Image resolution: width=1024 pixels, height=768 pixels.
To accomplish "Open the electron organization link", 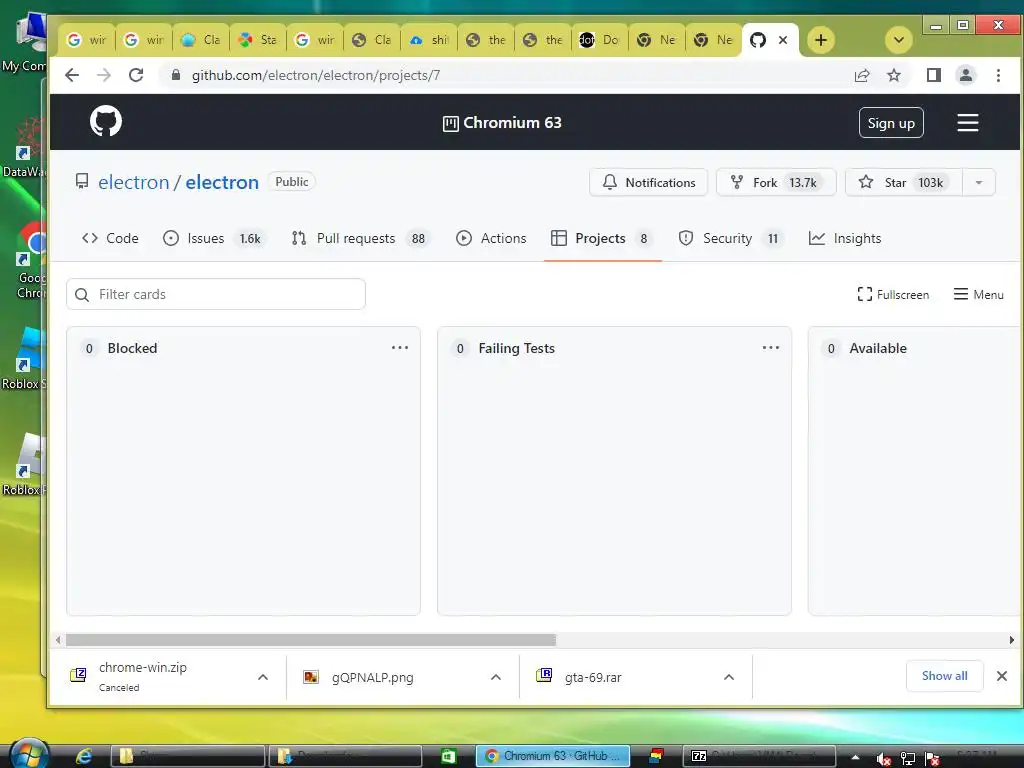I will (133, 182).
